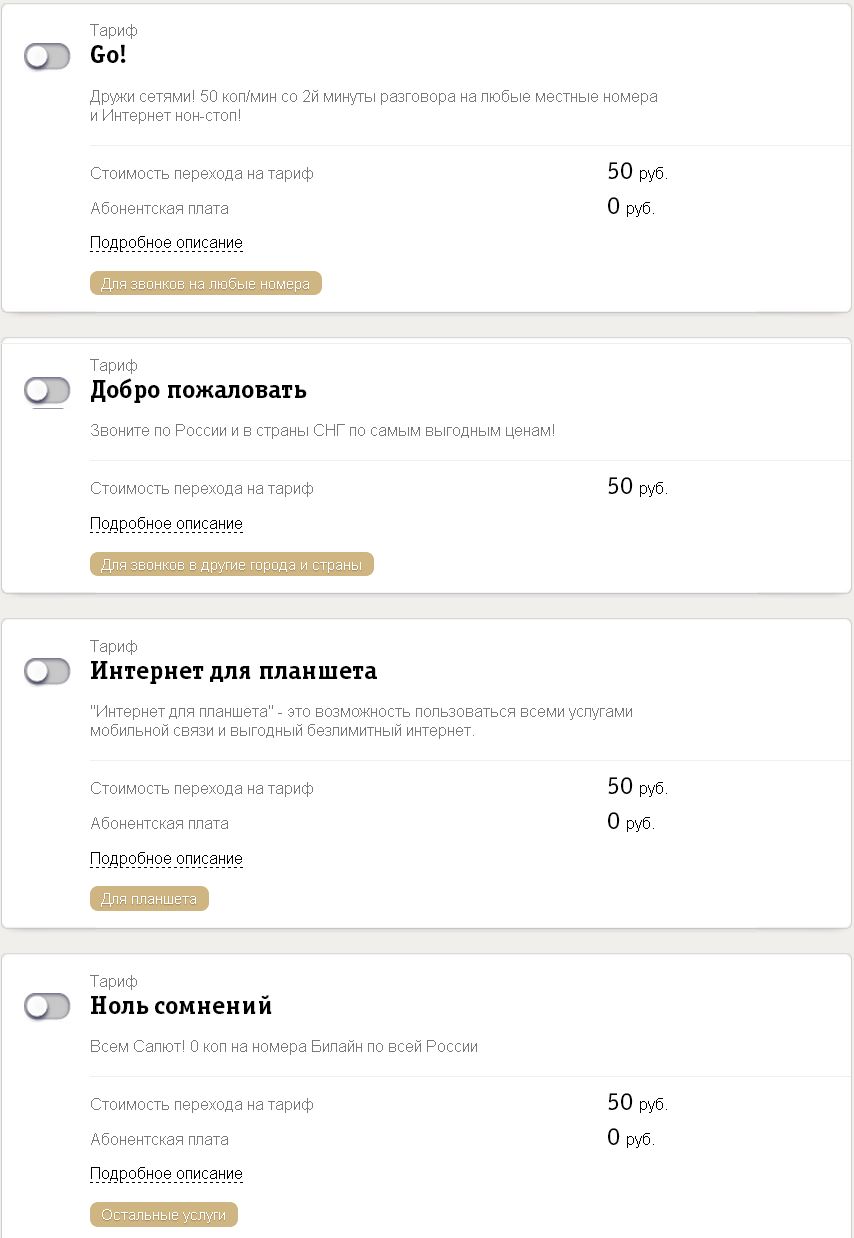Expand Подробное описание for the Go! tariff

coord(166,243)
